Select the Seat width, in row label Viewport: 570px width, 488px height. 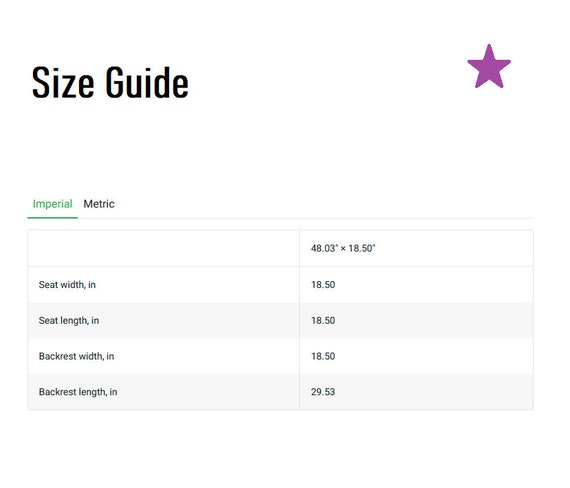[x=67, y=285]
